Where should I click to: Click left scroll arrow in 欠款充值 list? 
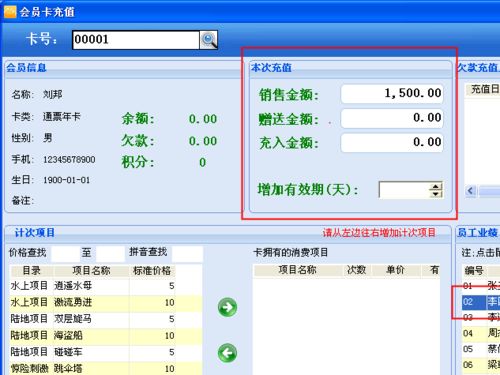tap(470, 191)
